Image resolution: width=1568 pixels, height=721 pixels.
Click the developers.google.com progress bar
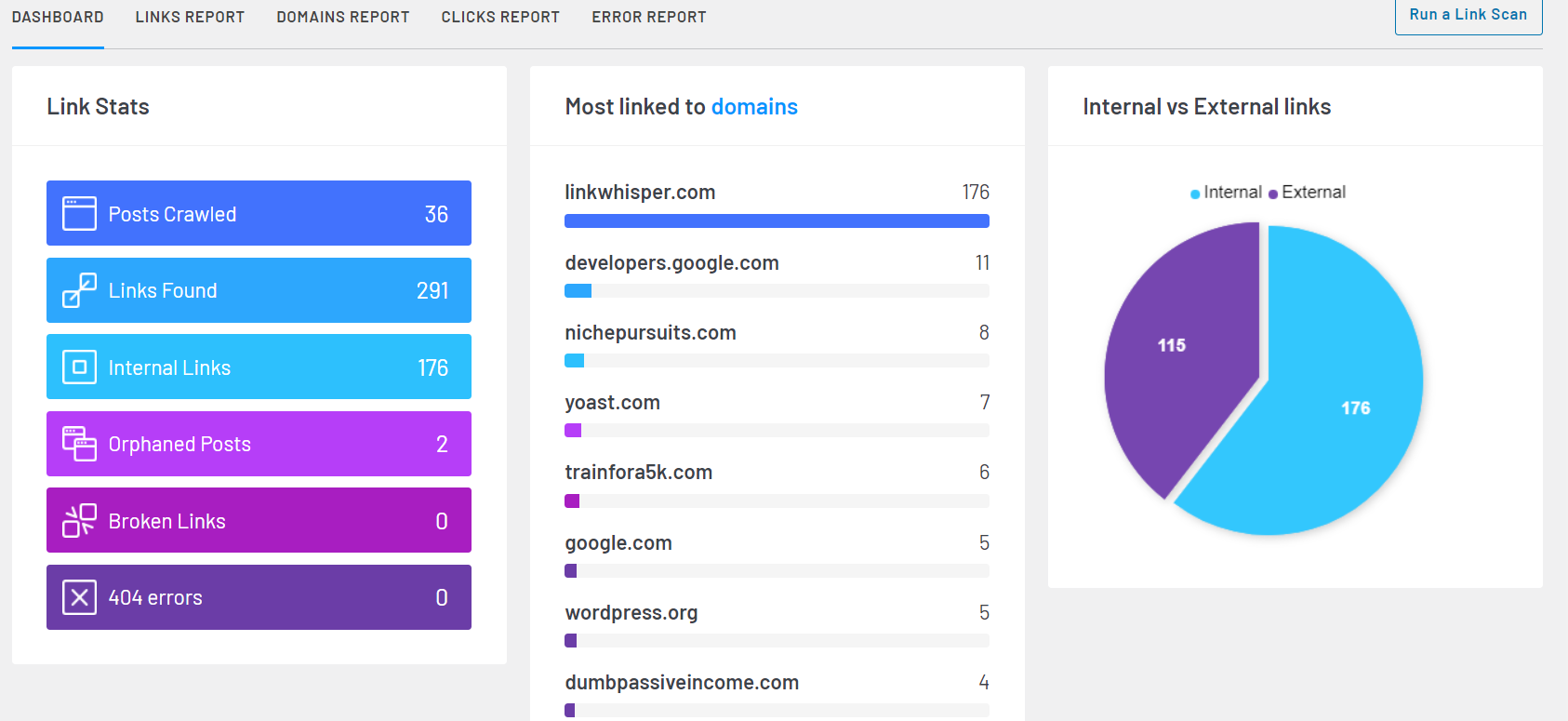[777, 290]
